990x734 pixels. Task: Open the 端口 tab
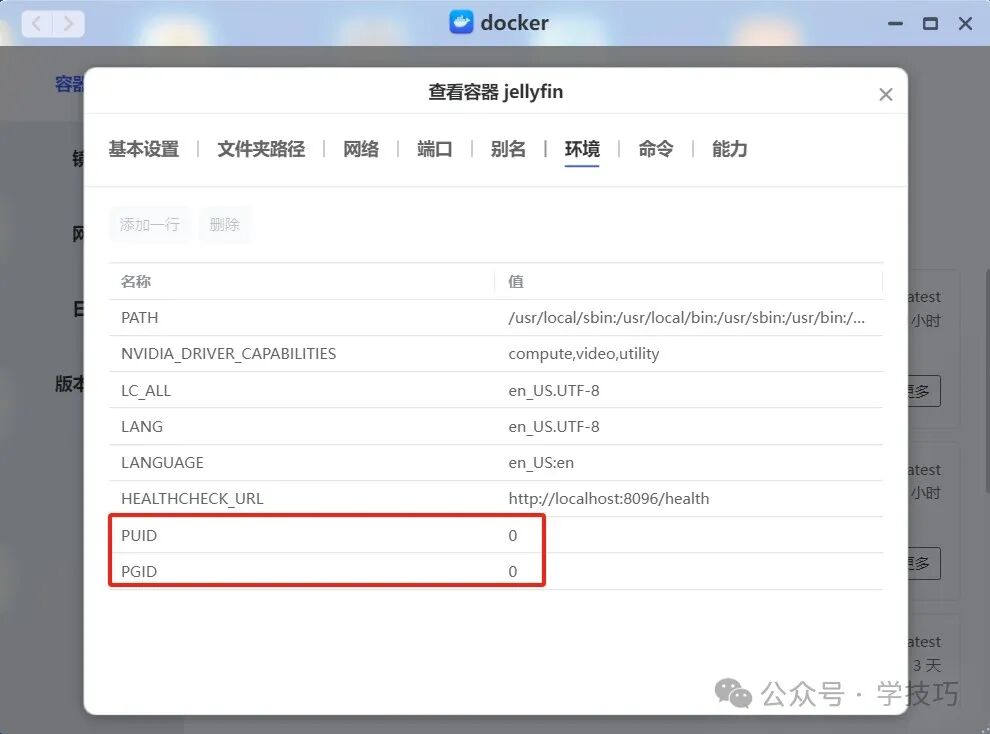click(x=433, y=148)
